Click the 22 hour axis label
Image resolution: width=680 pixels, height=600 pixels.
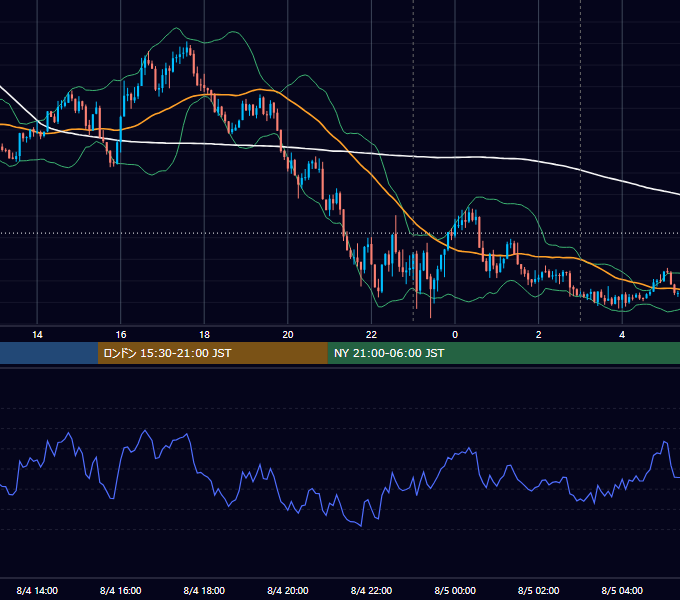371,335
